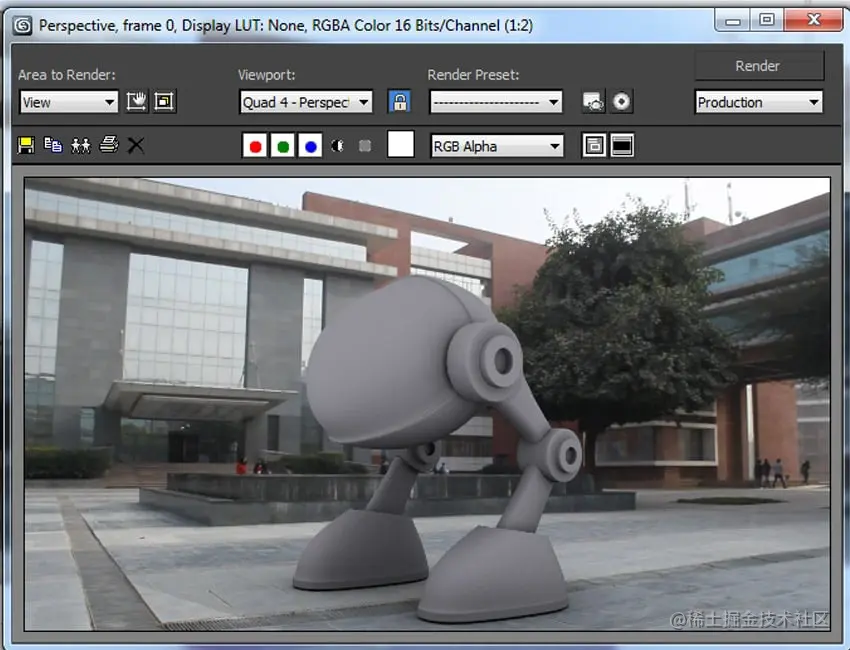Toggle the green channel display
This screenshot has height=650, width=850.
(x=282, y=146)
